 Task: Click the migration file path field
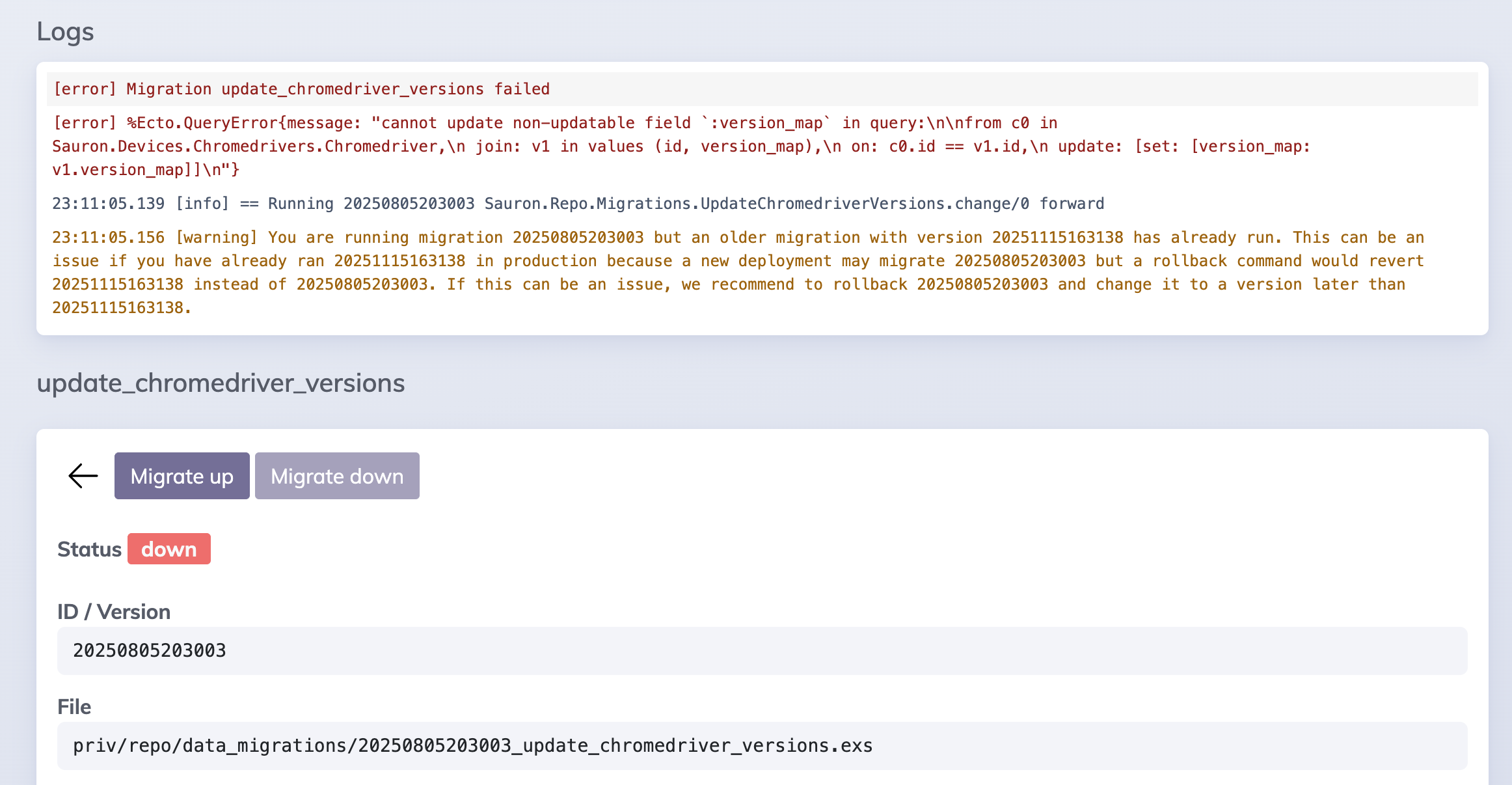tap(455, 745)
